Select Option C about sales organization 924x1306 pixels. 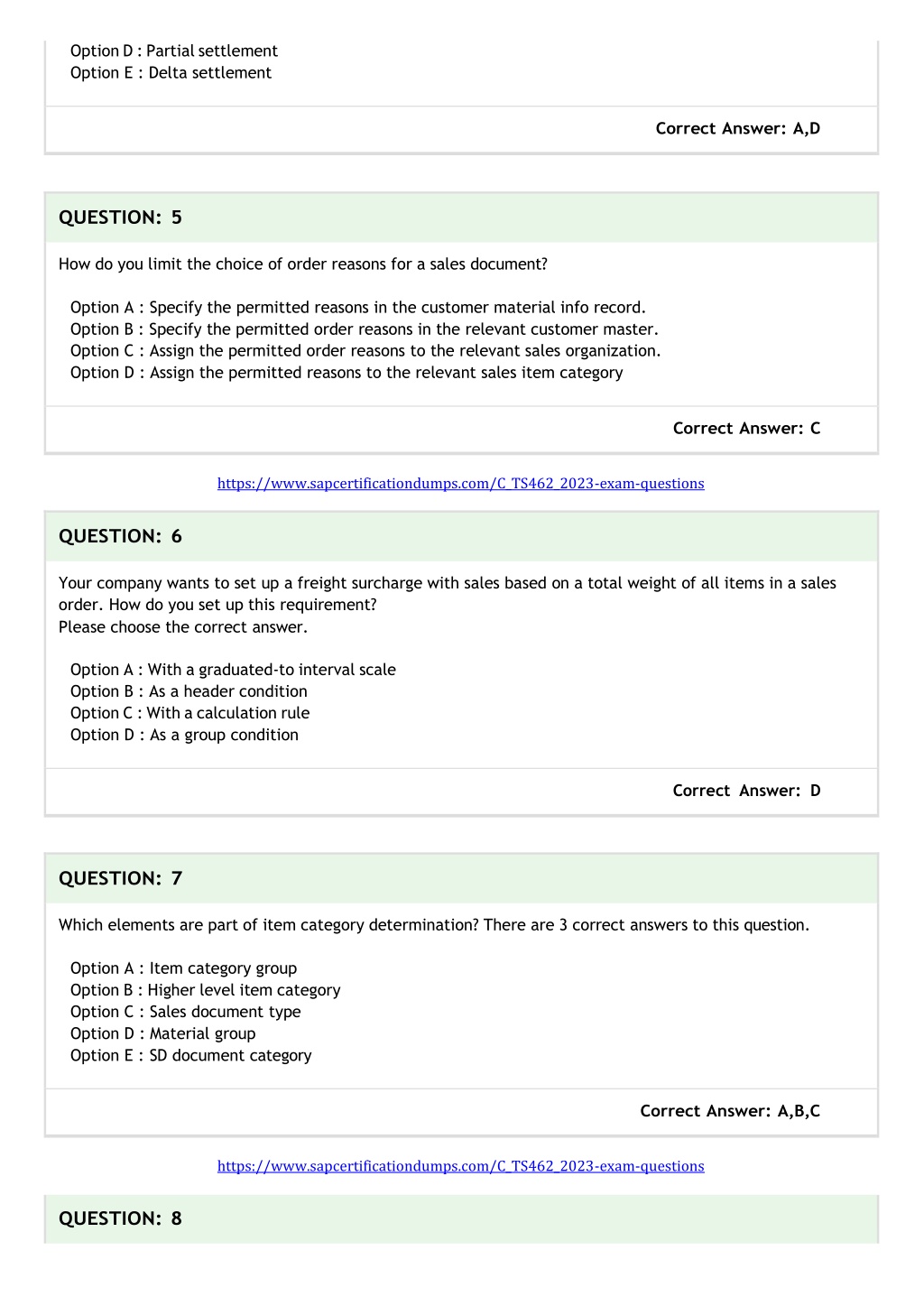365,351
